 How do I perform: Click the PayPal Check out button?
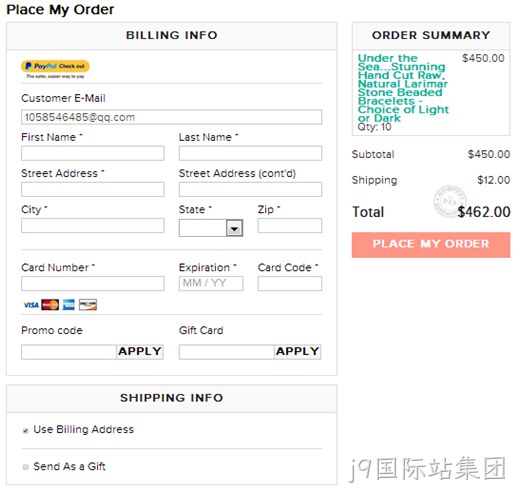tap(55, 66)
